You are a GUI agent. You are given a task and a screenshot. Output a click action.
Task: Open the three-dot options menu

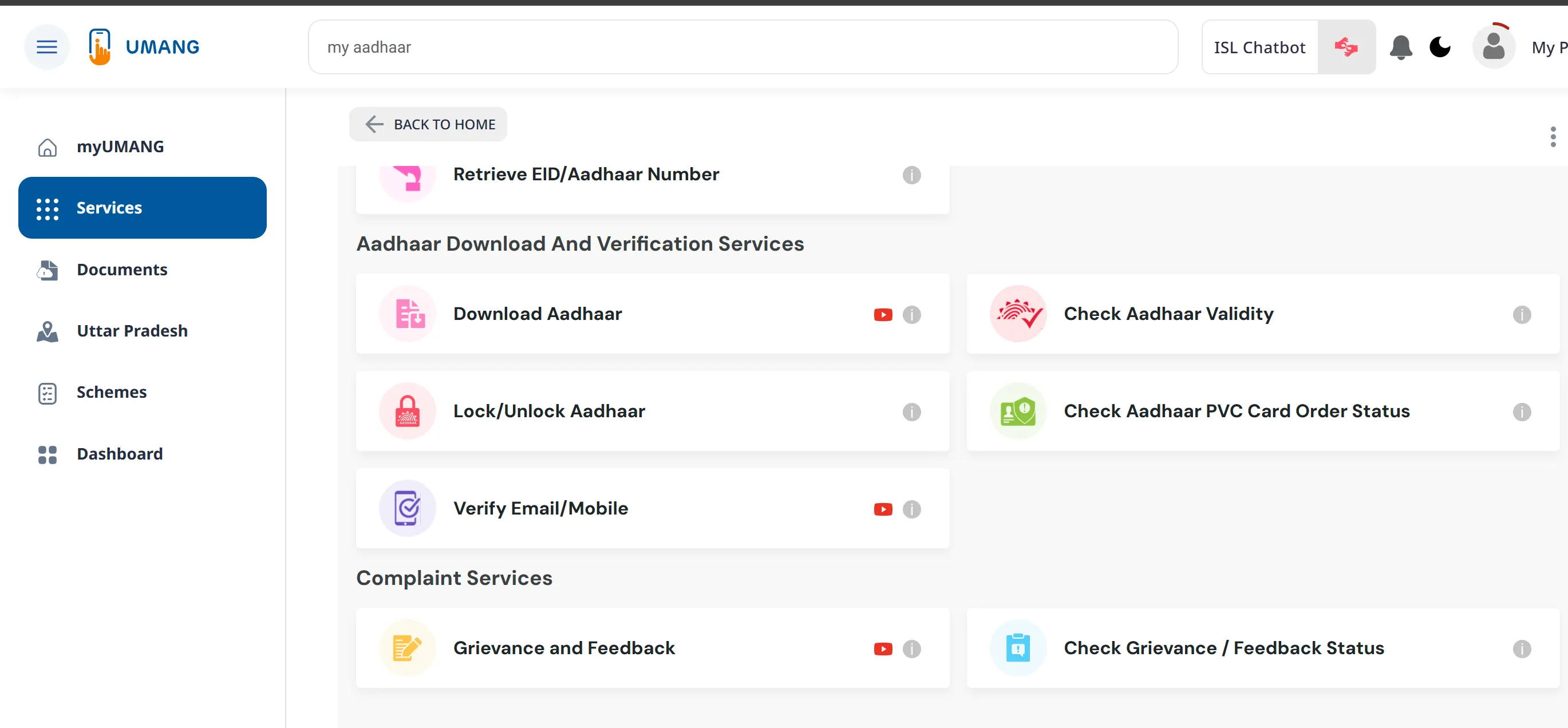(x=1552, y=137)
